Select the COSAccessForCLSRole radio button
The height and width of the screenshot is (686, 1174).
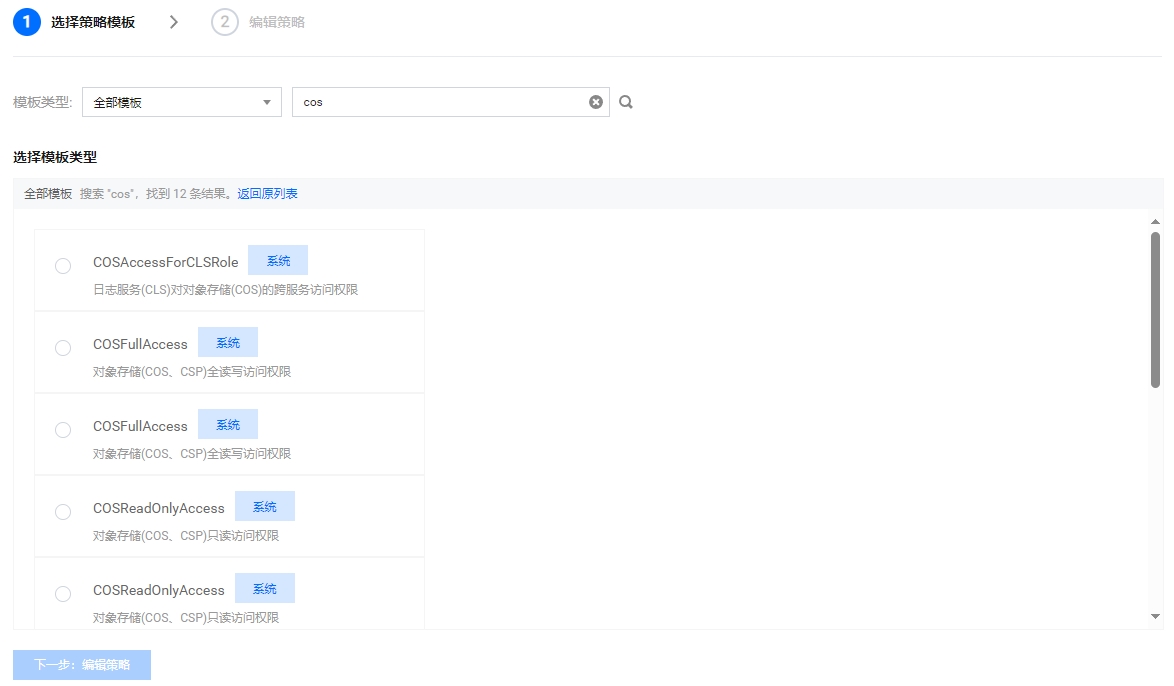pyautogui.click(x=63, y=266)
